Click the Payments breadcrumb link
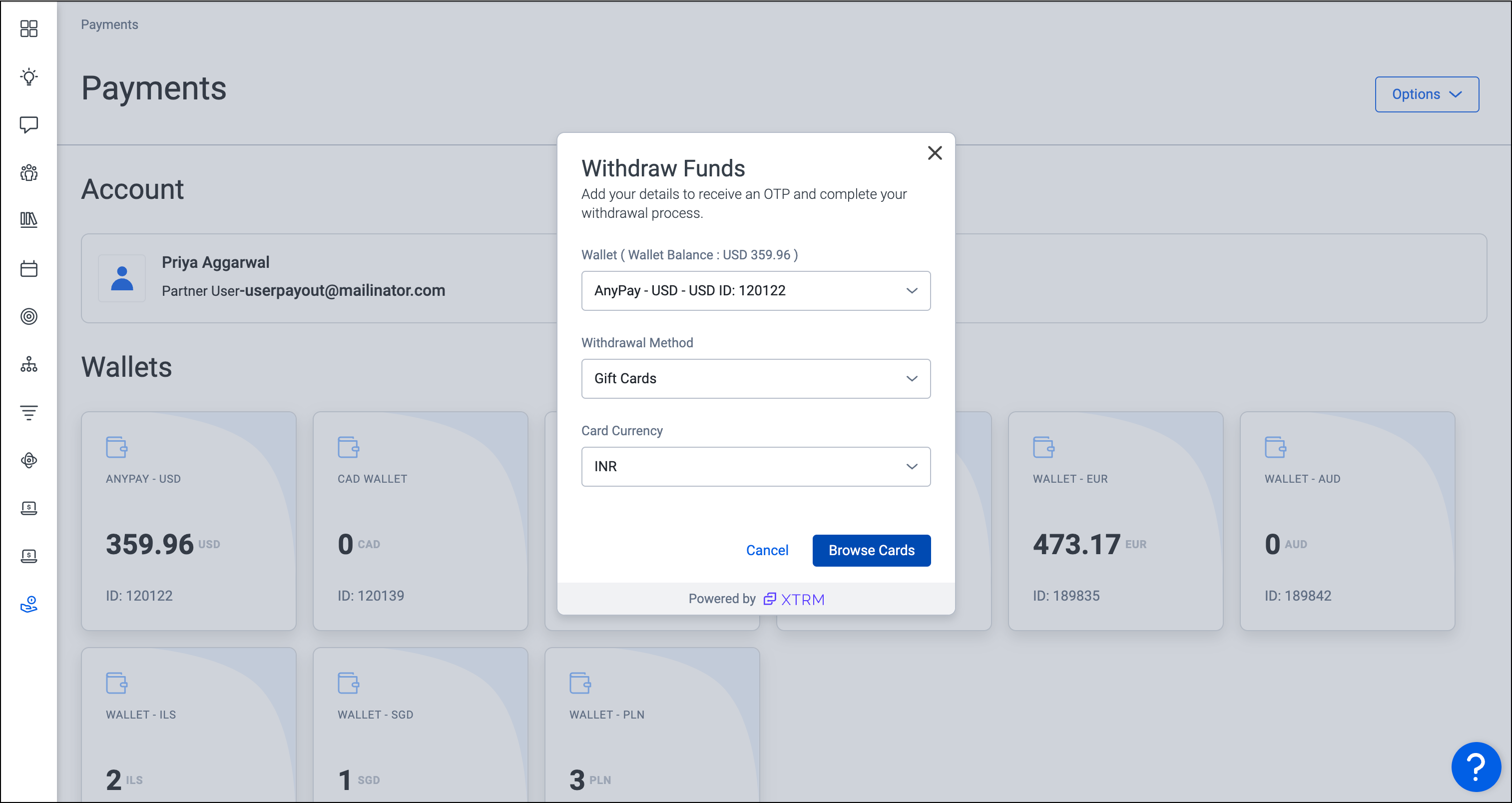1512x803 pixels. (110, 24)
